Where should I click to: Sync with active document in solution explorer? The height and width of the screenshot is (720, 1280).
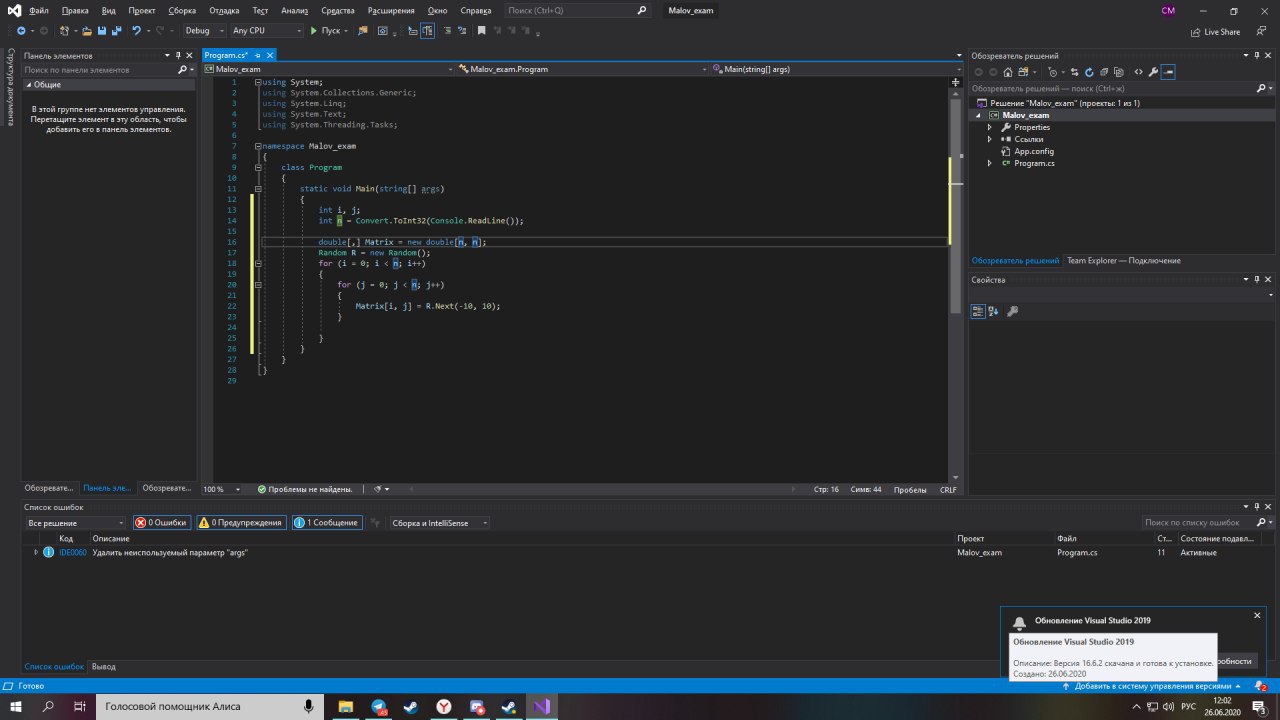point(1075,72)
